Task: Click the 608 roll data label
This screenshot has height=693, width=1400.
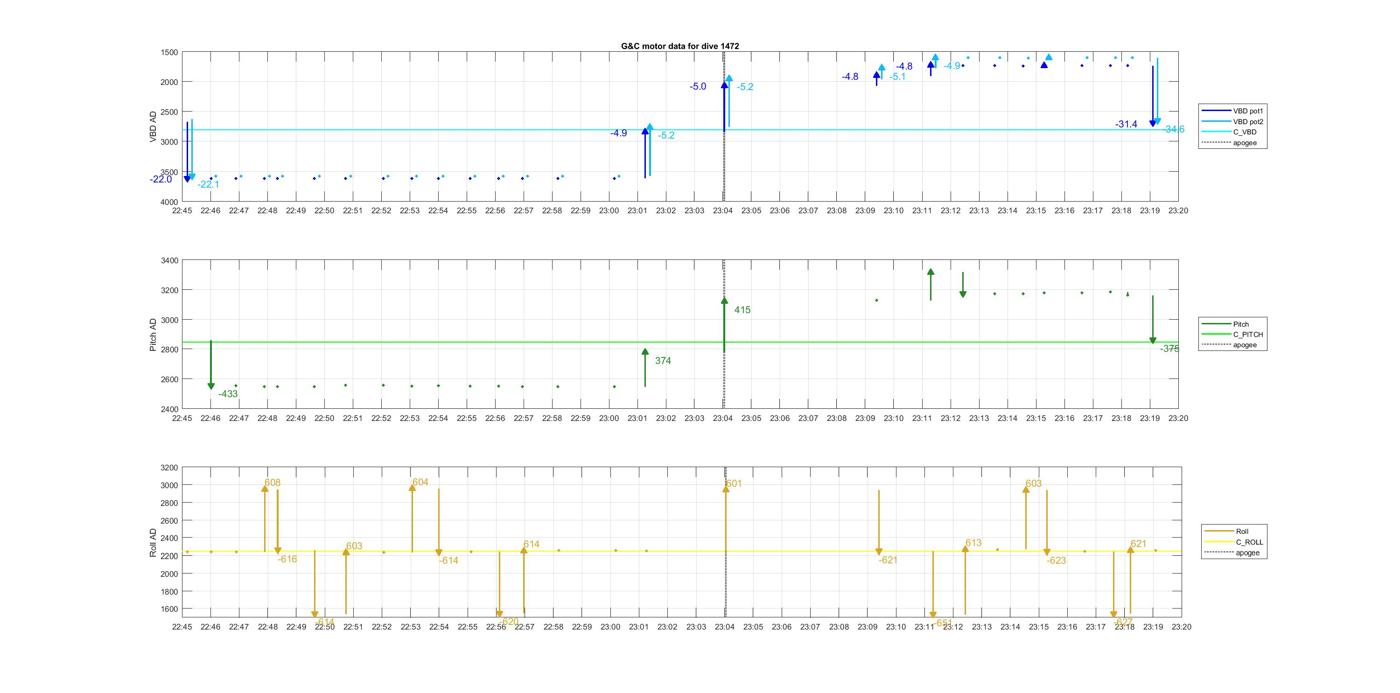Action: click(272, 483)
